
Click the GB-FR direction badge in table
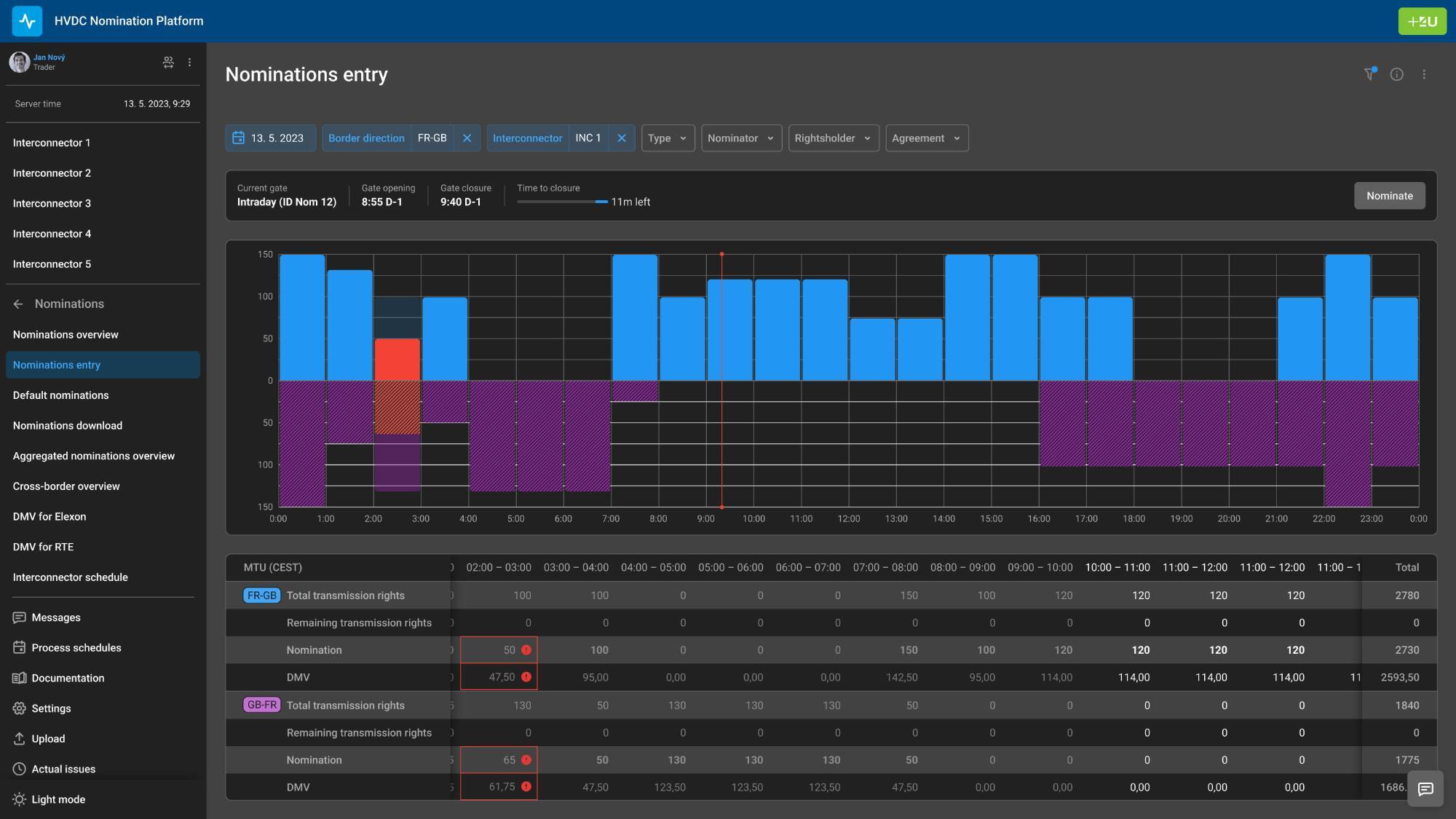[262, 705]
